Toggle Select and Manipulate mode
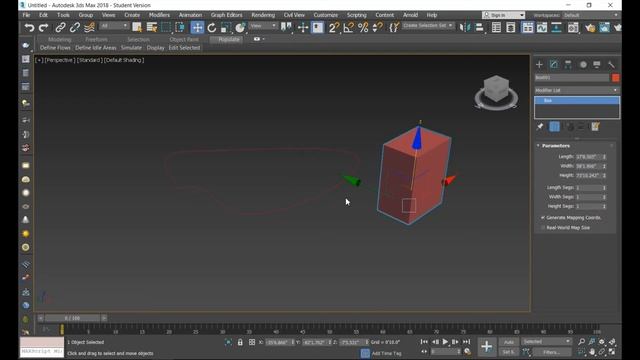Screen dimensions: 640x360 pyautogui.click(x=303, y=27)
